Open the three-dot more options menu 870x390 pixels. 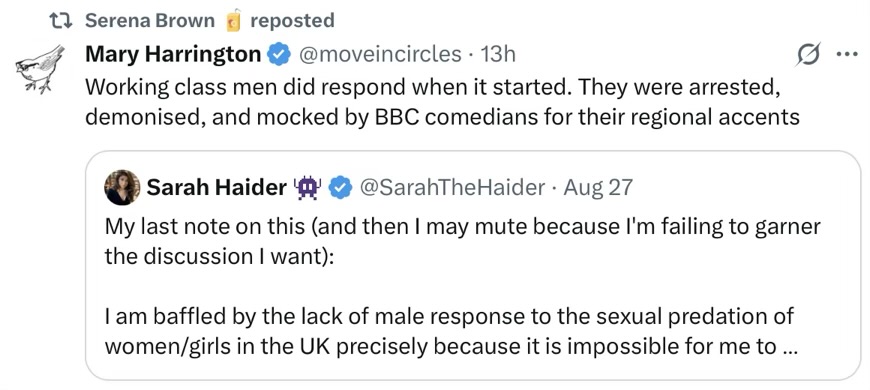(847, 54)
